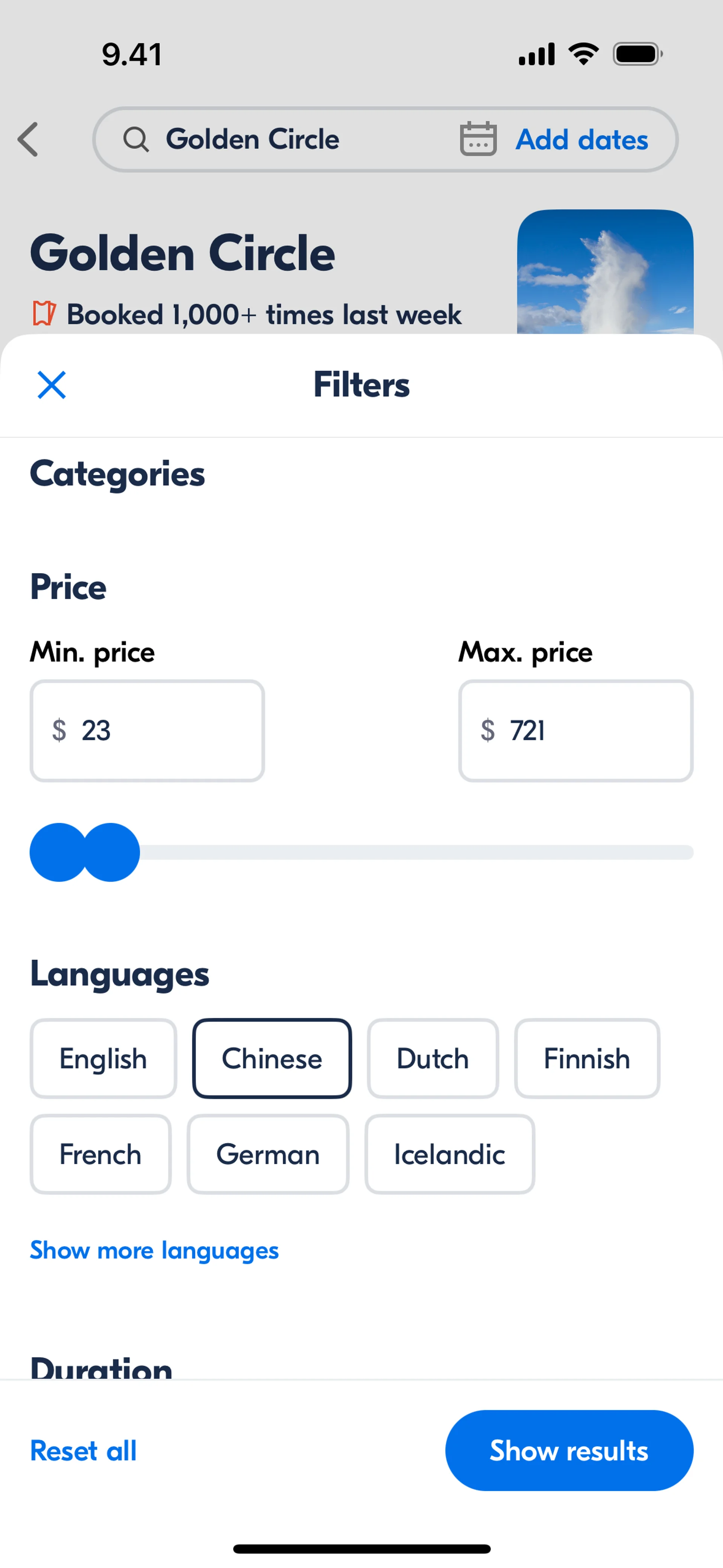723x1568 pixels.
Task: Focus the Max. price input field
Action: pos(576,731)
